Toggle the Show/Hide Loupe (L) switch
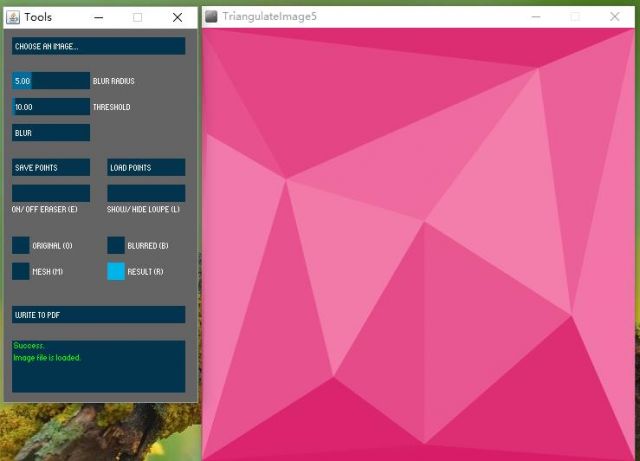640x461 pixels. 146,193
